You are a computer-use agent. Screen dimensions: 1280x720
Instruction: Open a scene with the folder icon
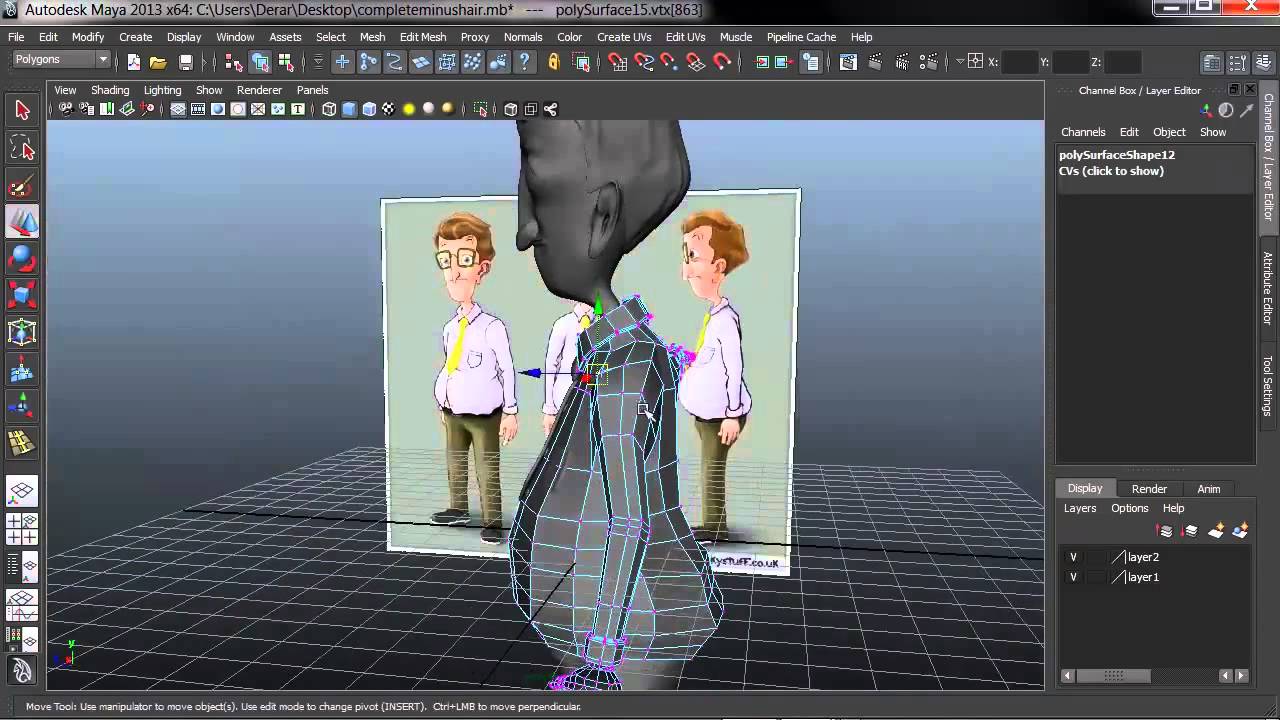click(x=158, y=62)
